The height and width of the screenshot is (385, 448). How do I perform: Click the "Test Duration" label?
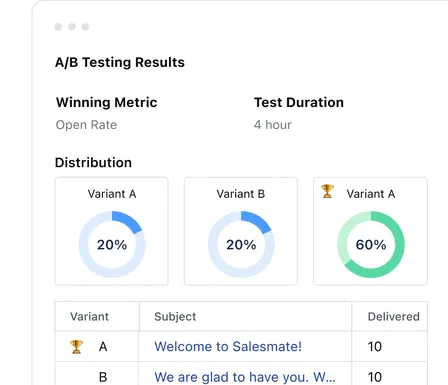(x=299, y=102)
